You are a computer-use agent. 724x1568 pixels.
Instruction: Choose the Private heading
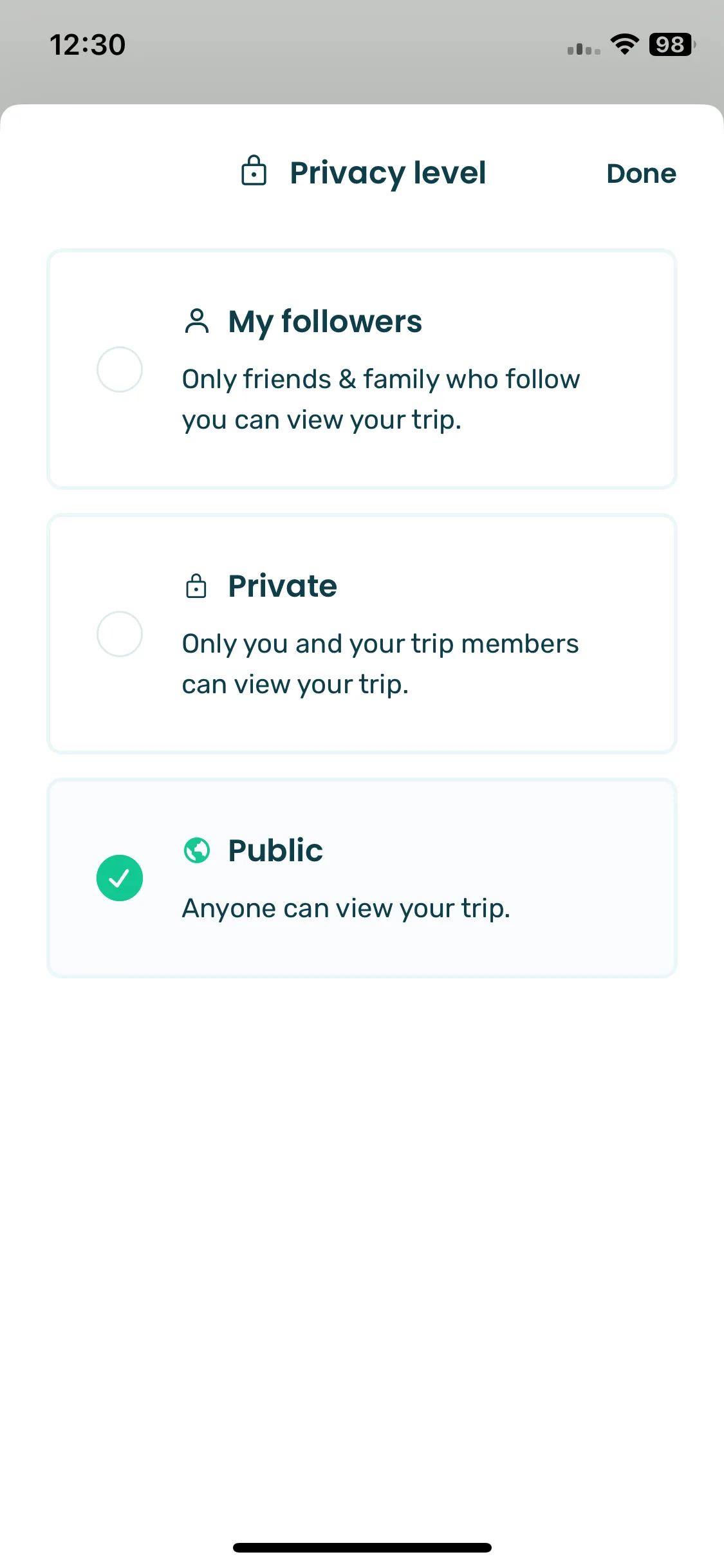pos(283,586)
